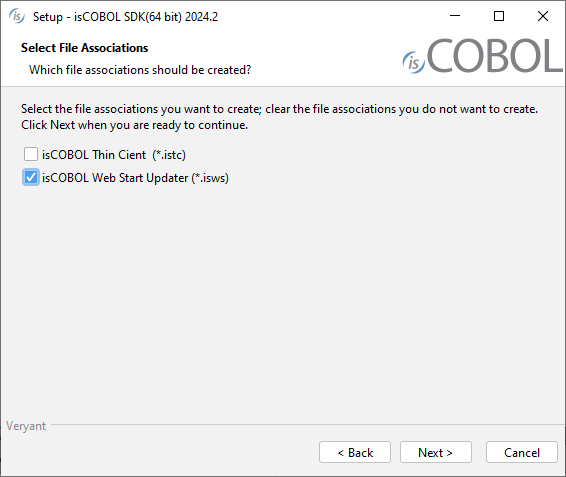The width and height of the screenshot is (566, 477).
Task: Click the large isCOBOL logo banner
Action: 483,55
